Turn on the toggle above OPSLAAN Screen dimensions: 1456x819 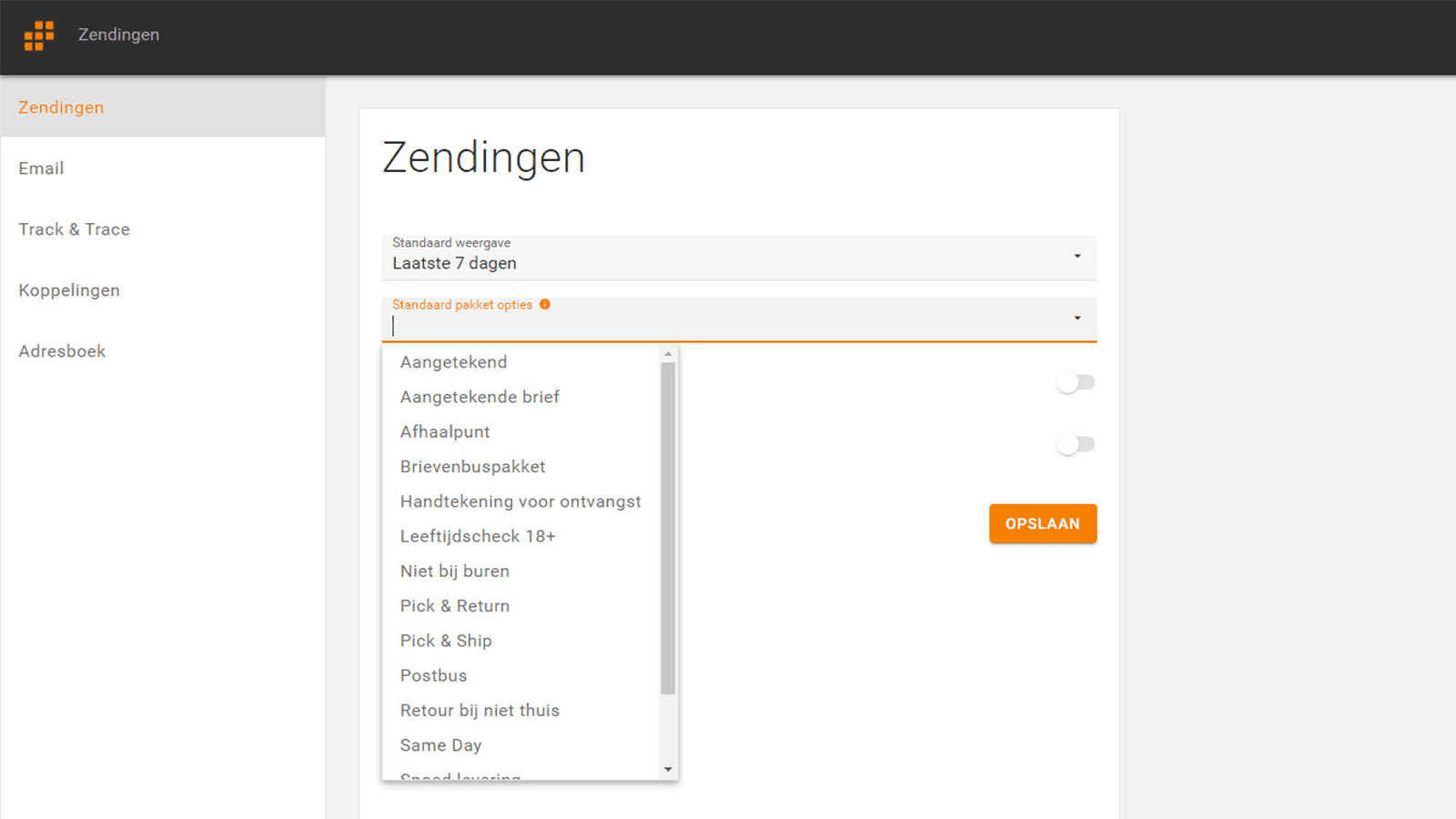point(1075,445)
